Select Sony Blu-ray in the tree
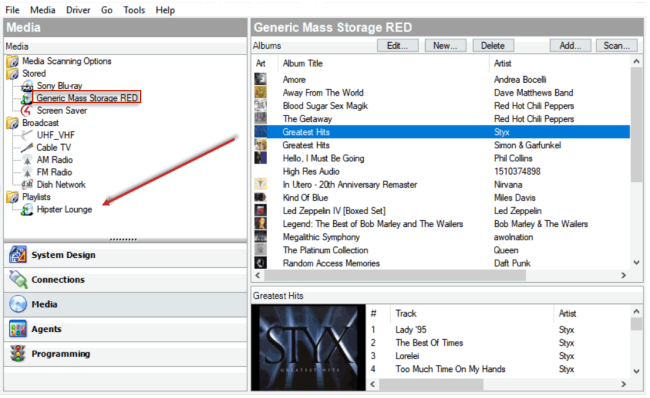The width and height of the screenshot is (650, 398). tap(59, 86)
